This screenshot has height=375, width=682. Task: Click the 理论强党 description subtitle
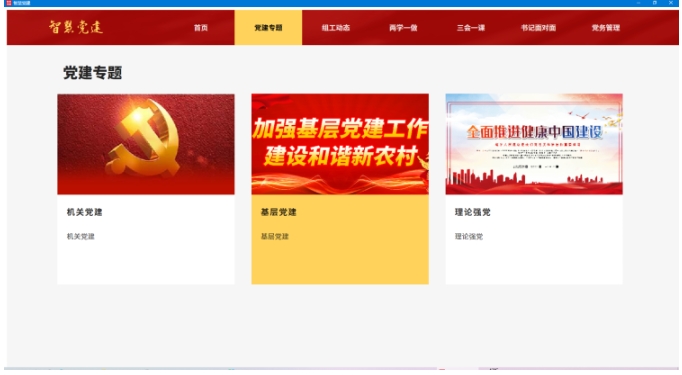pyautogui.click(x=468, y=237)
